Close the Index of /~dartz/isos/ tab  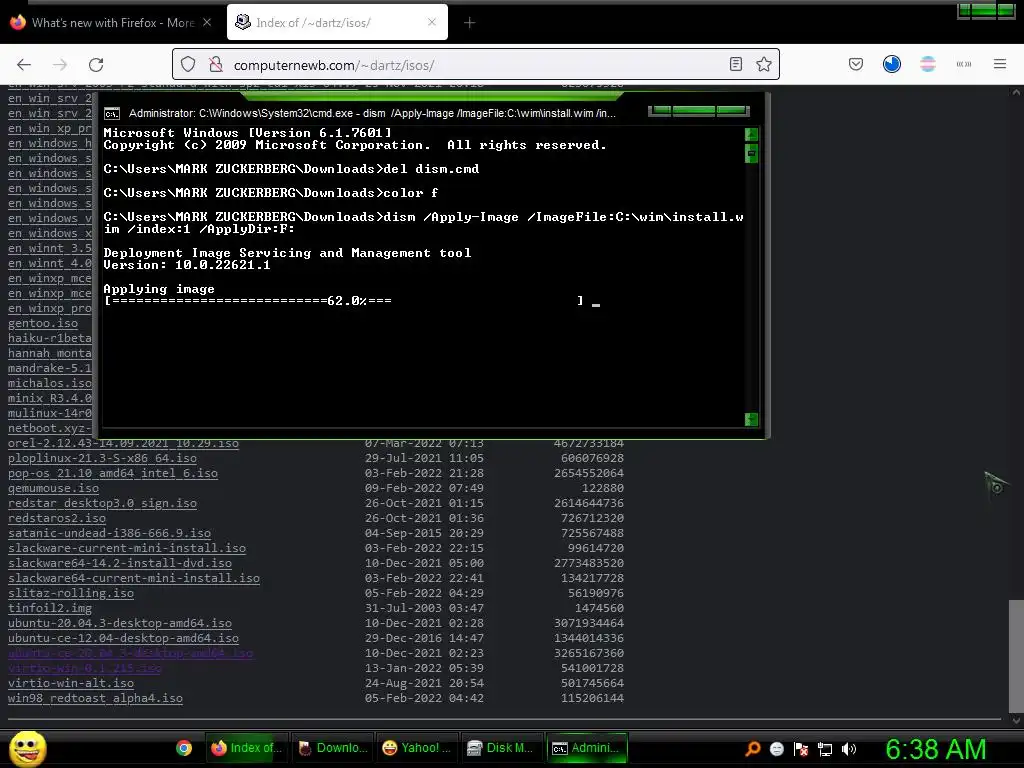(x=432, y=22)
